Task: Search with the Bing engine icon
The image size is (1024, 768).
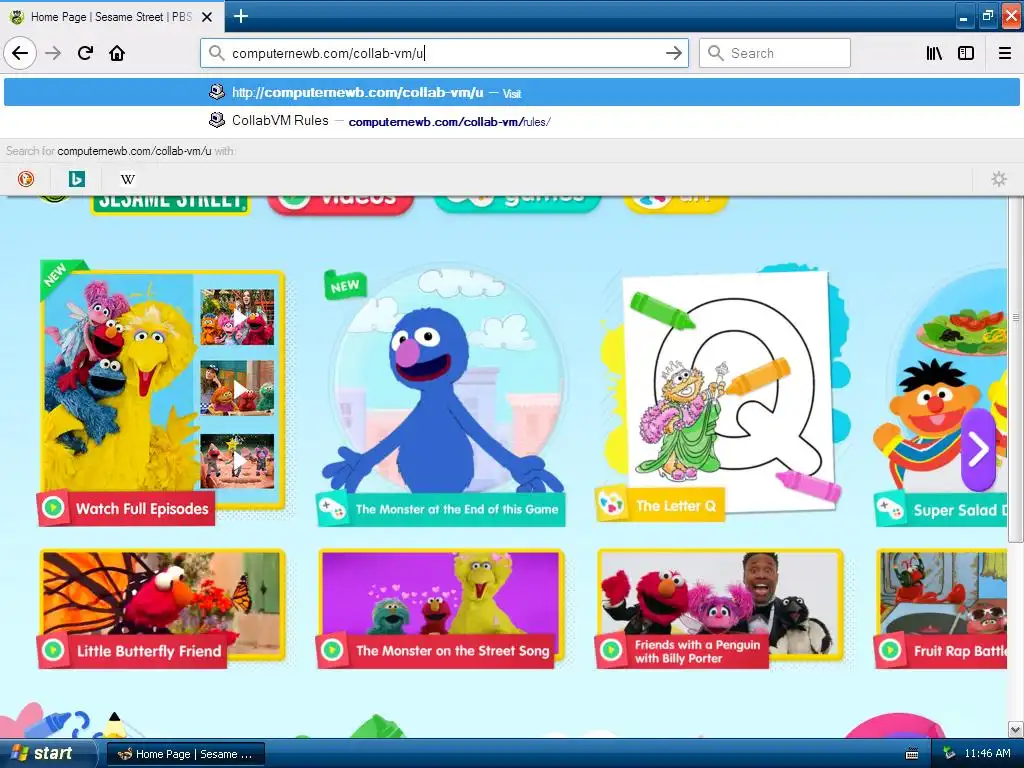Action: pyautogui.click(x=77, y=179)
